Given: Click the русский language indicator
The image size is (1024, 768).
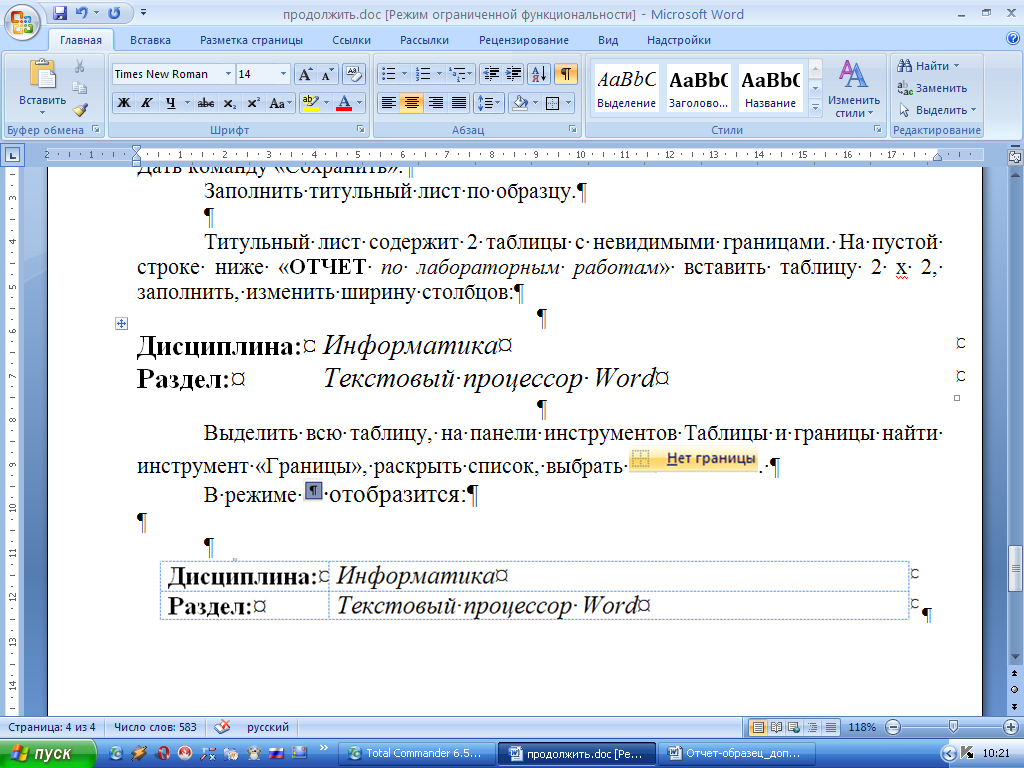Looking at the screenshot, I should pyautogui.click(x=267, y=727).
